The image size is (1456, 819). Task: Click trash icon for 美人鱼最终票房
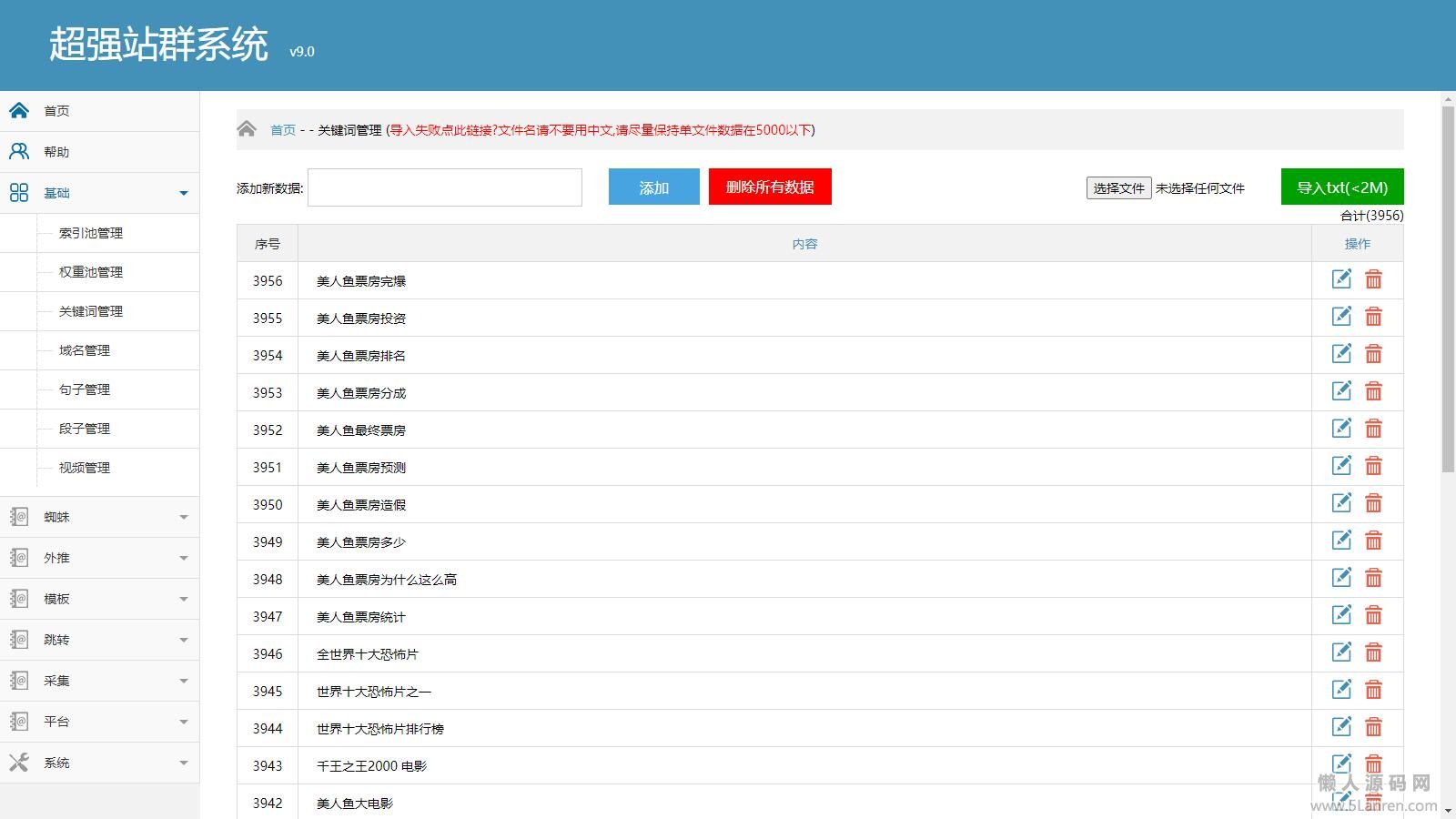pos(1373,429)
